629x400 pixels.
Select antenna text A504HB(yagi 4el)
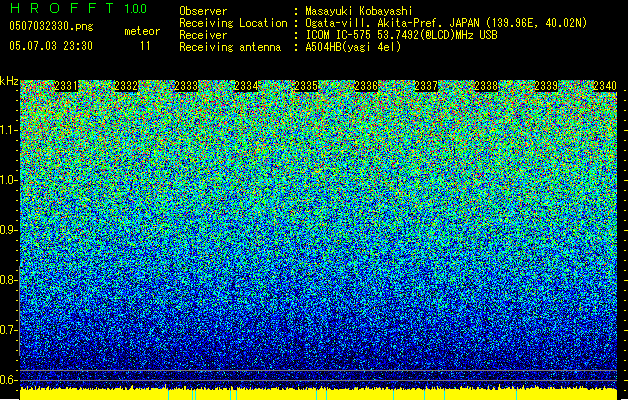[353, 47]
